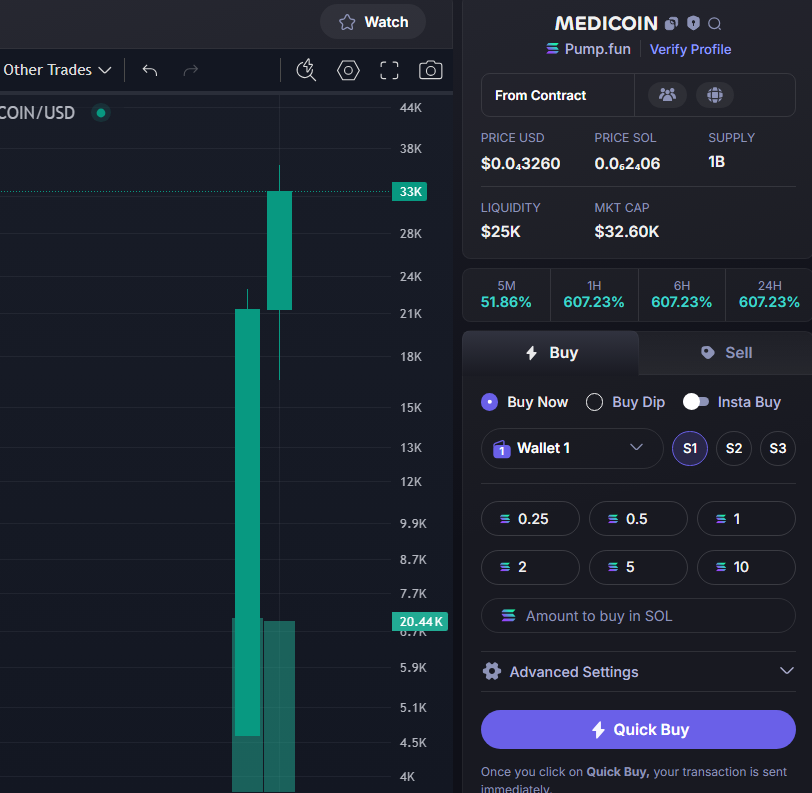Take a chart snapshot with the camera icon
Screen dimensions: 812x793
pyautogui.click(x=430, y=70)
